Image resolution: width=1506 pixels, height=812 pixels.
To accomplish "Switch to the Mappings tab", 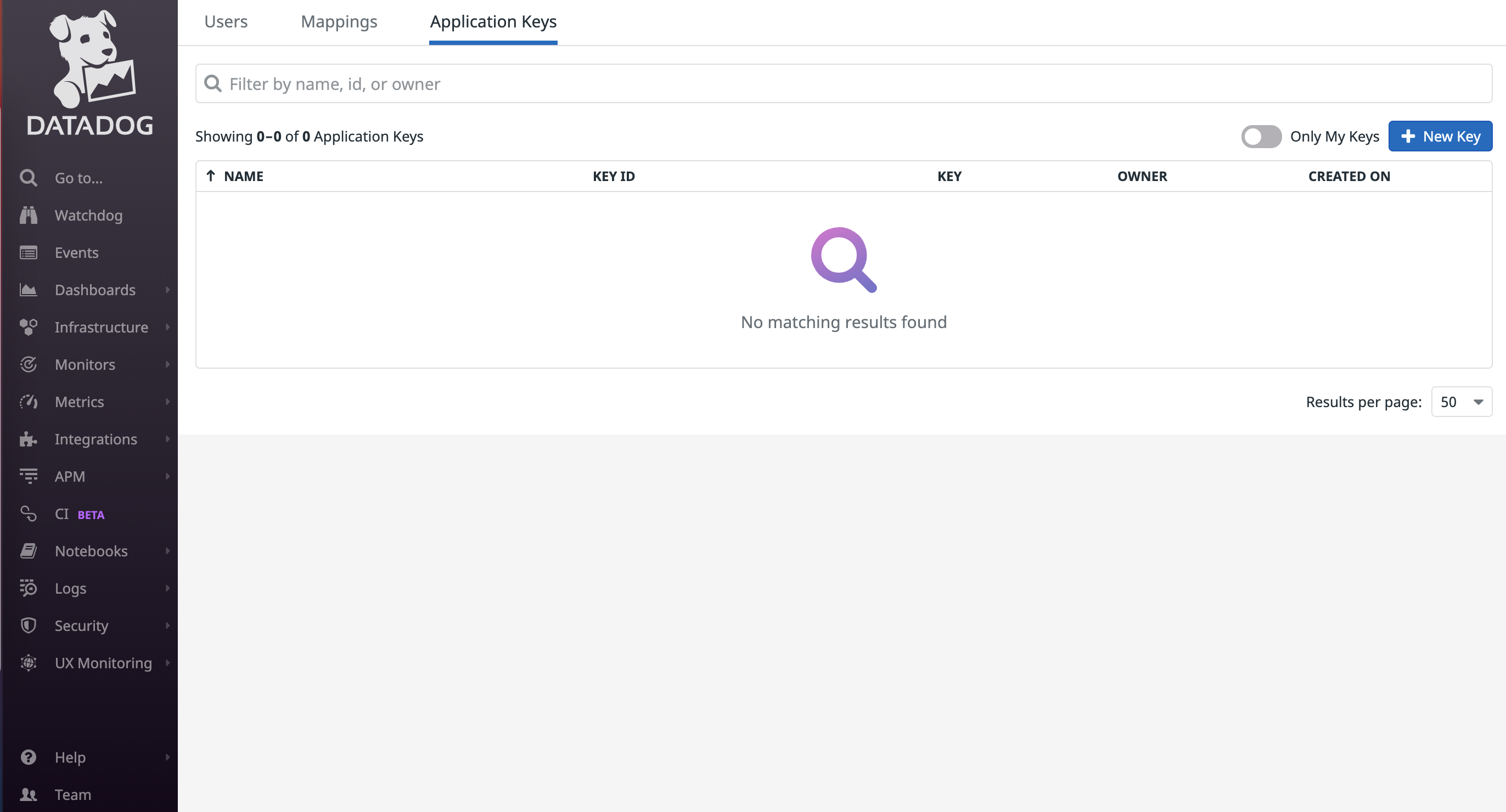I will [339, 21].
